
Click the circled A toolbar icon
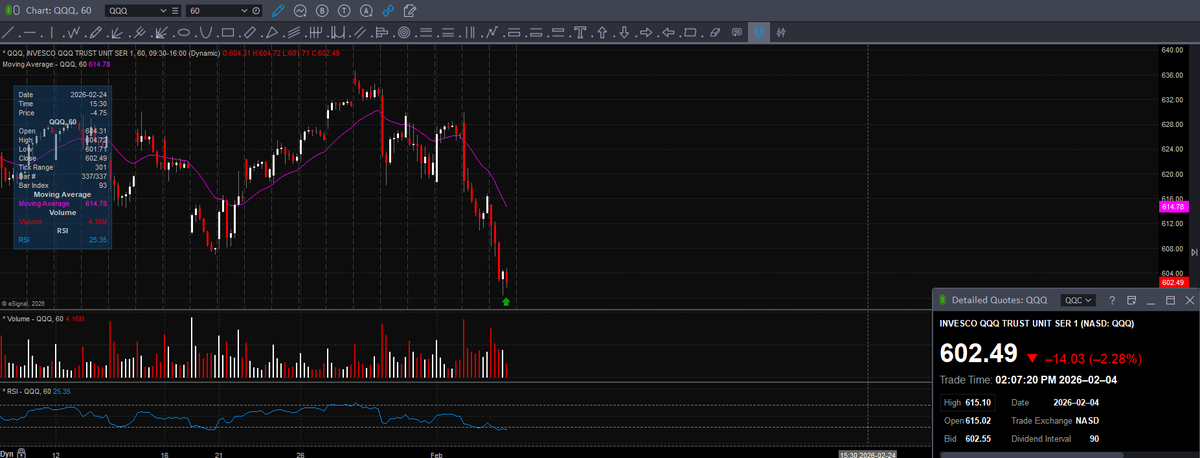point(365,10)
